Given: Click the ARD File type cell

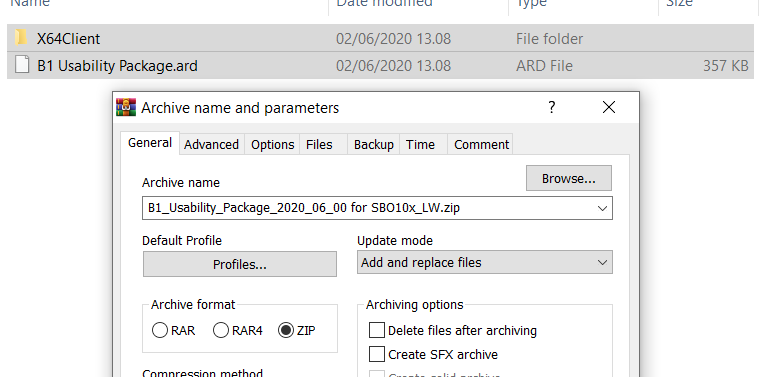Looking at the screenshot, I should 544,66.
